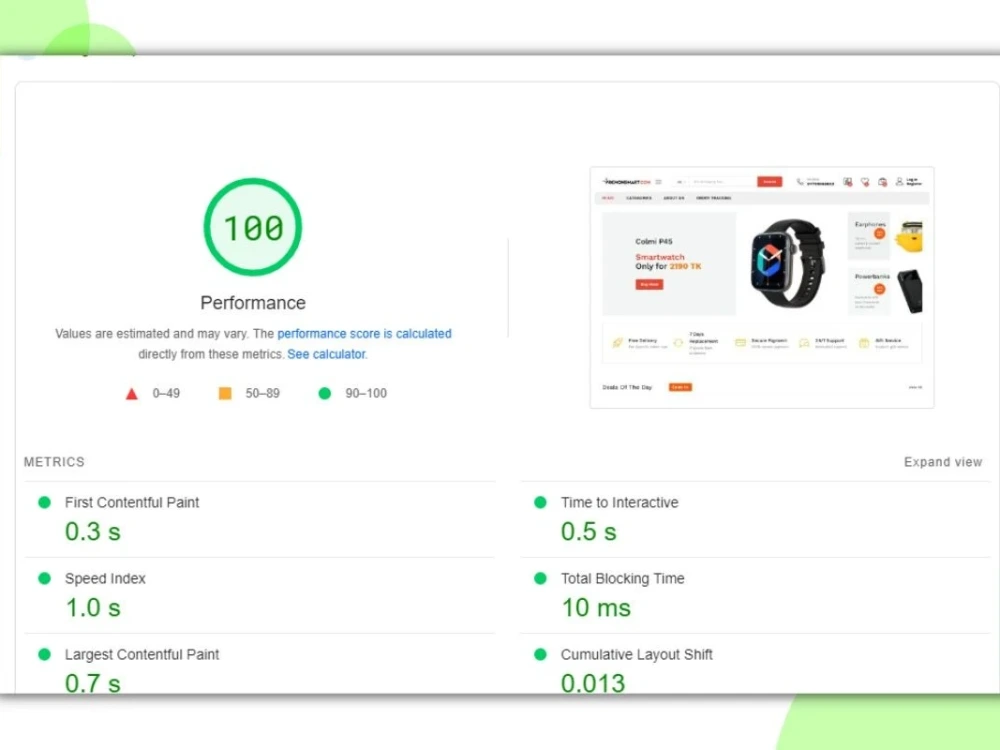Click the '0.5 s' Time to Interactive value
The height and width of the screenshot is (750, 1000).
(x=589, y=531)
